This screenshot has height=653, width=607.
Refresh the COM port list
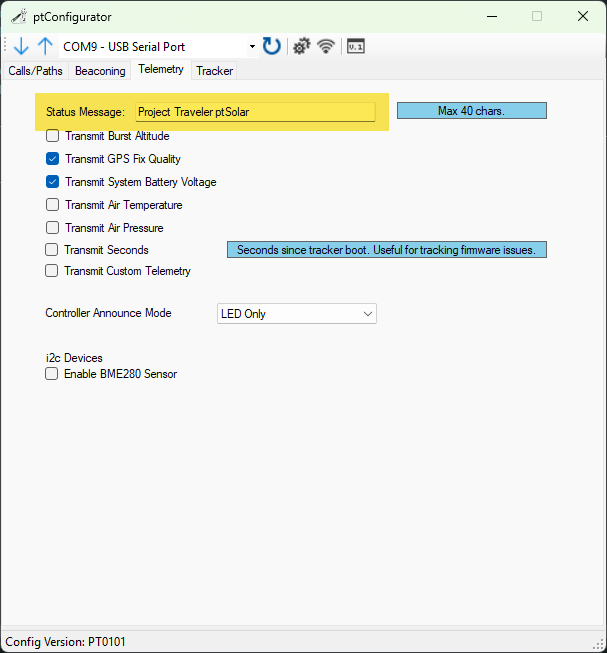[272, 46]
